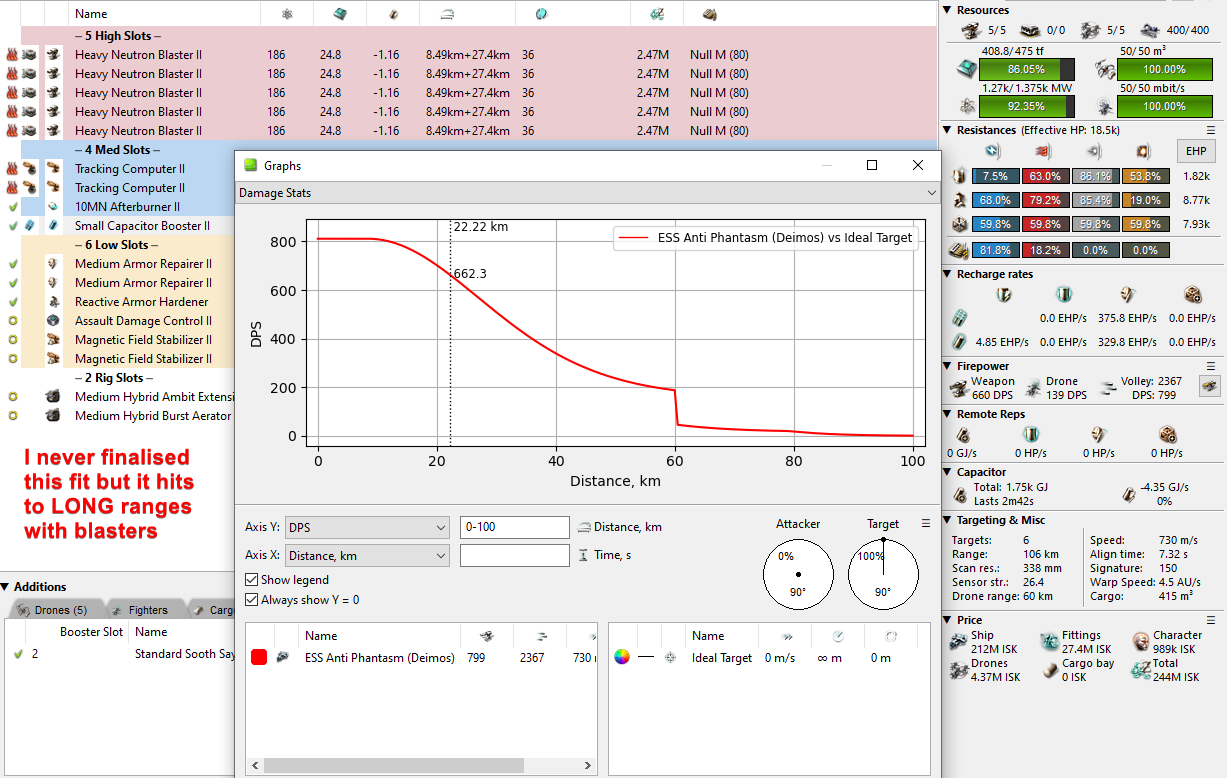Open the Axis Y DPS dropdown
Image resolution: width=1227 pixels, height=778 pixels.
click(367, 527)
